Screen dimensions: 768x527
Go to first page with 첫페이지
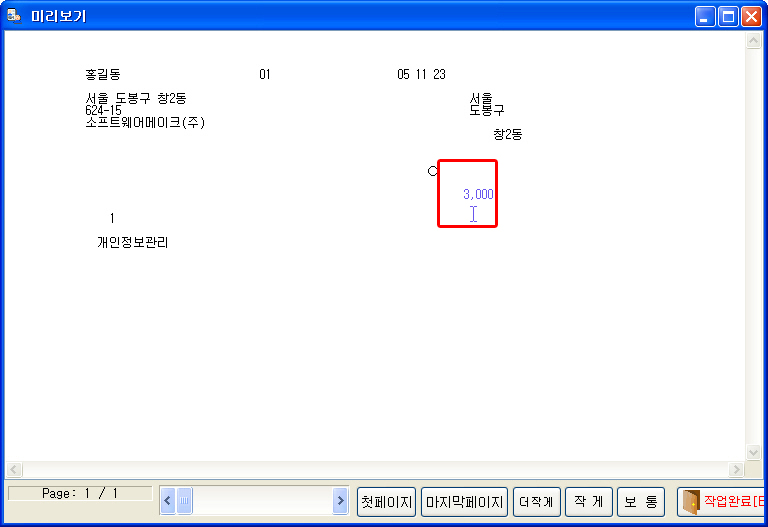(x=386, y=502)
